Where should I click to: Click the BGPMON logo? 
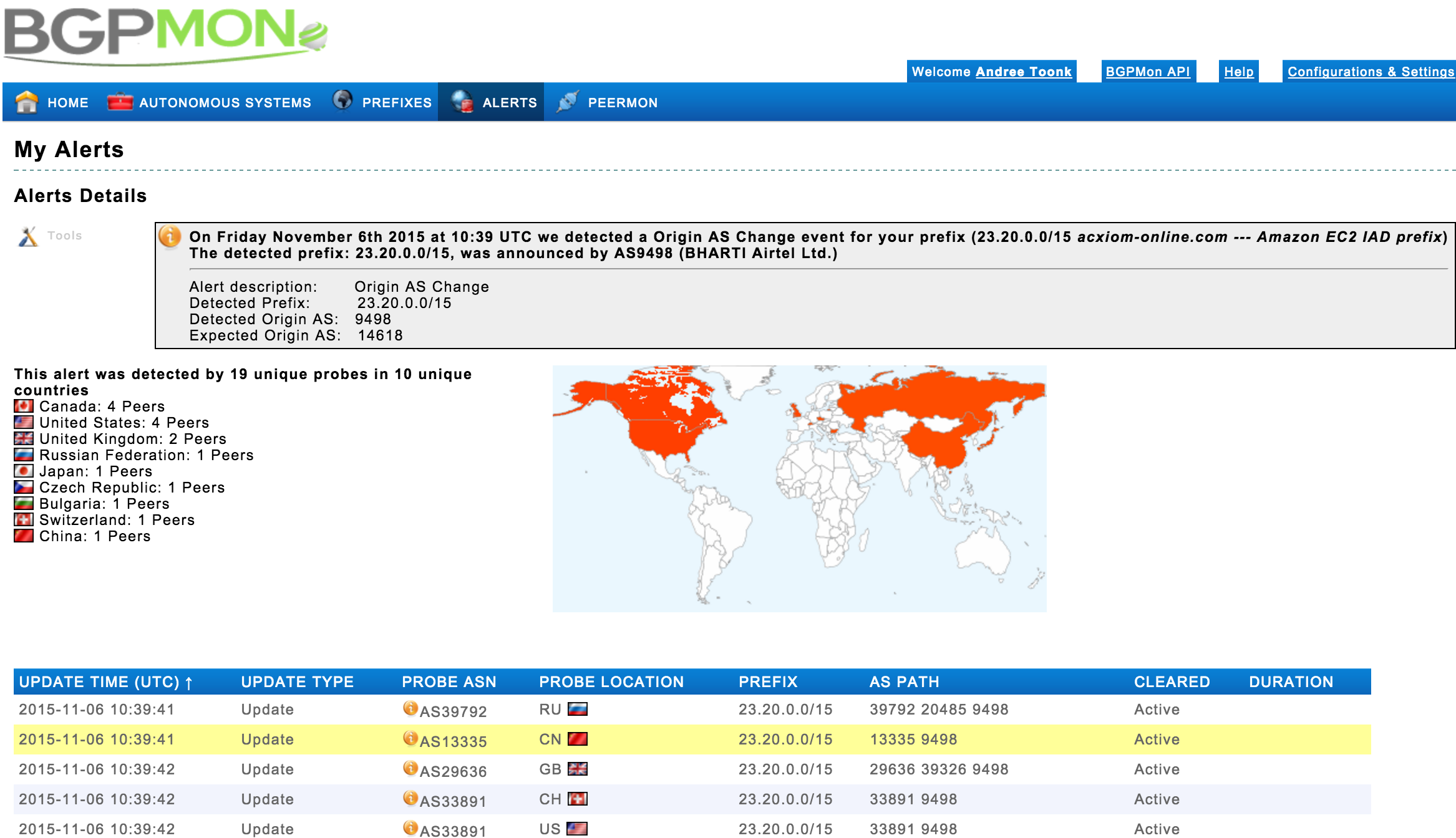165,34
